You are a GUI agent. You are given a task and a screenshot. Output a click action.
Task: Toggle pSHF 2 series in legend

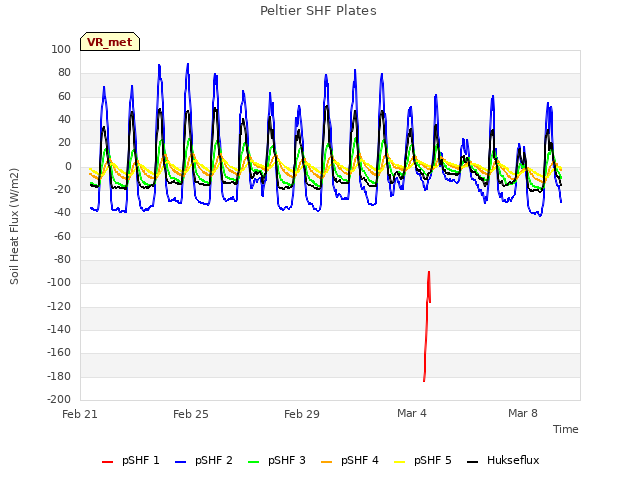point(204,461)
